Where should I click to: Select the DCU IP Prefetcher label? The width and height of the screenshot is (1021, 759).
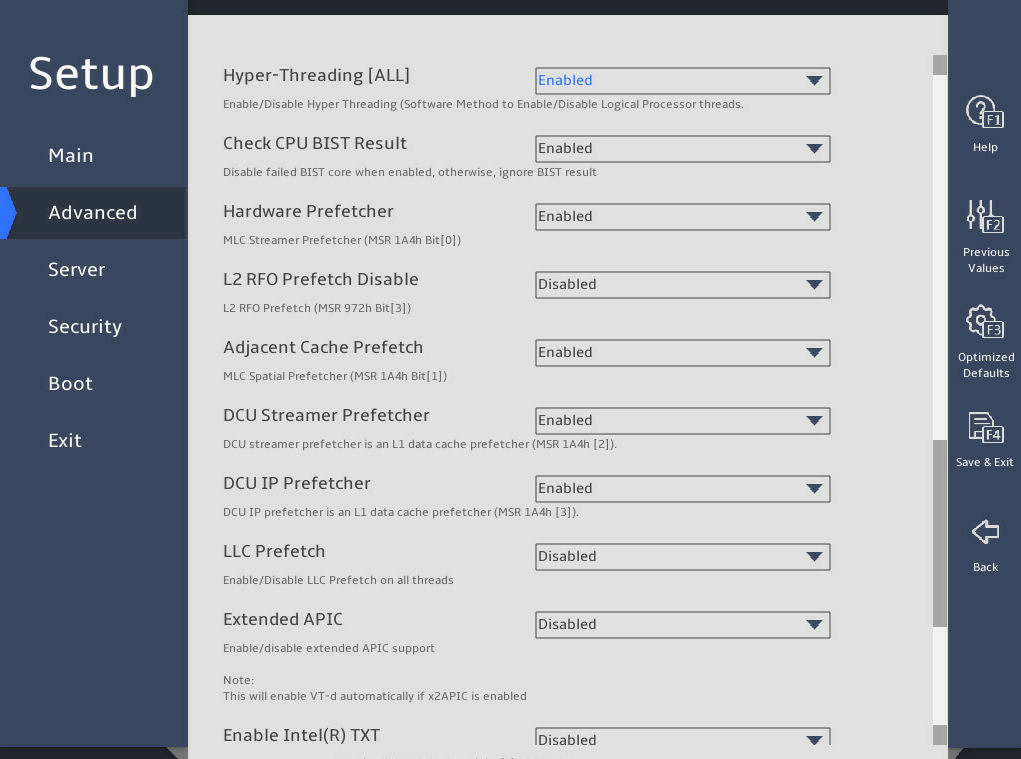click(x=296, y=484)
